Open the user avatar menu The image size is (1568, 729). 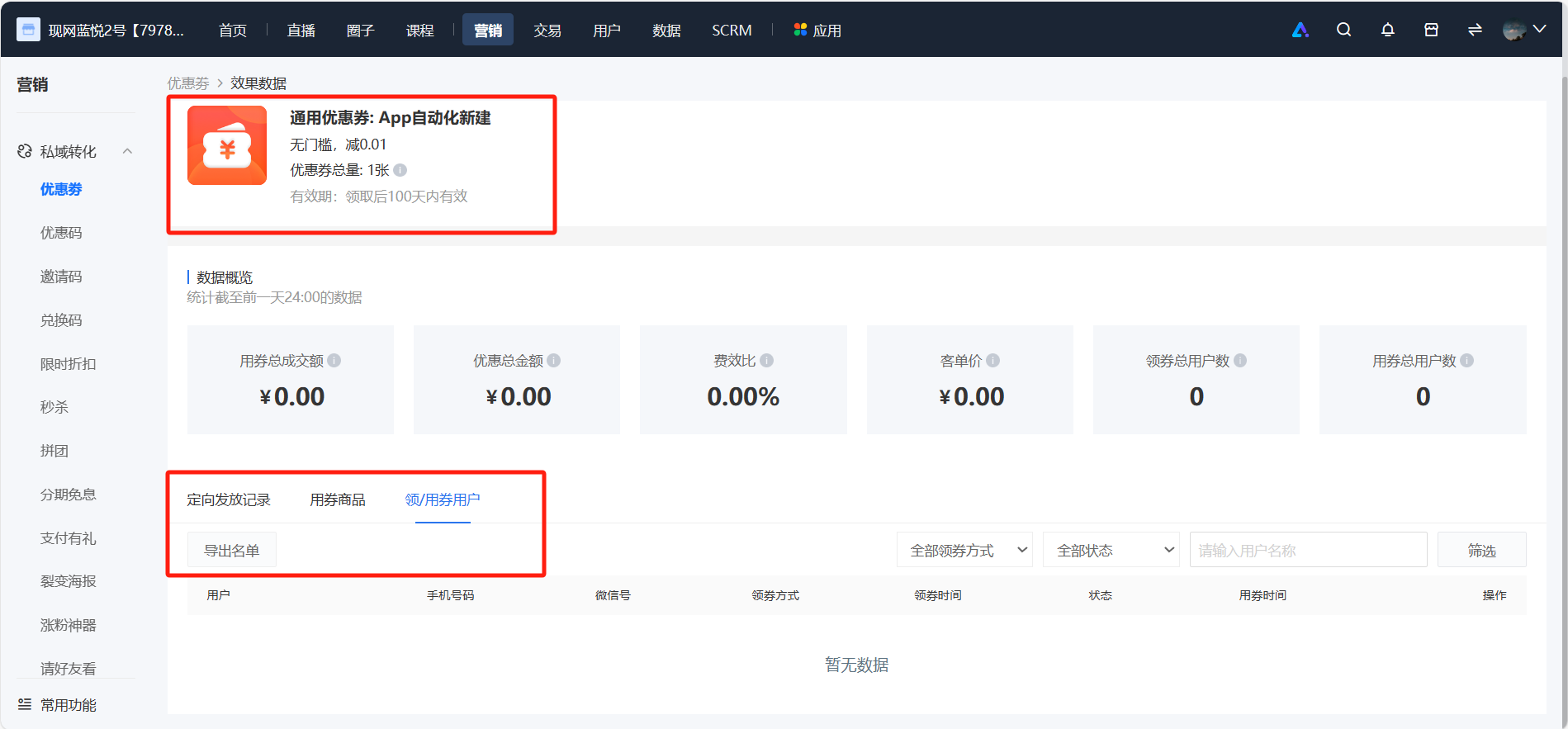(x=1514, y=31)
